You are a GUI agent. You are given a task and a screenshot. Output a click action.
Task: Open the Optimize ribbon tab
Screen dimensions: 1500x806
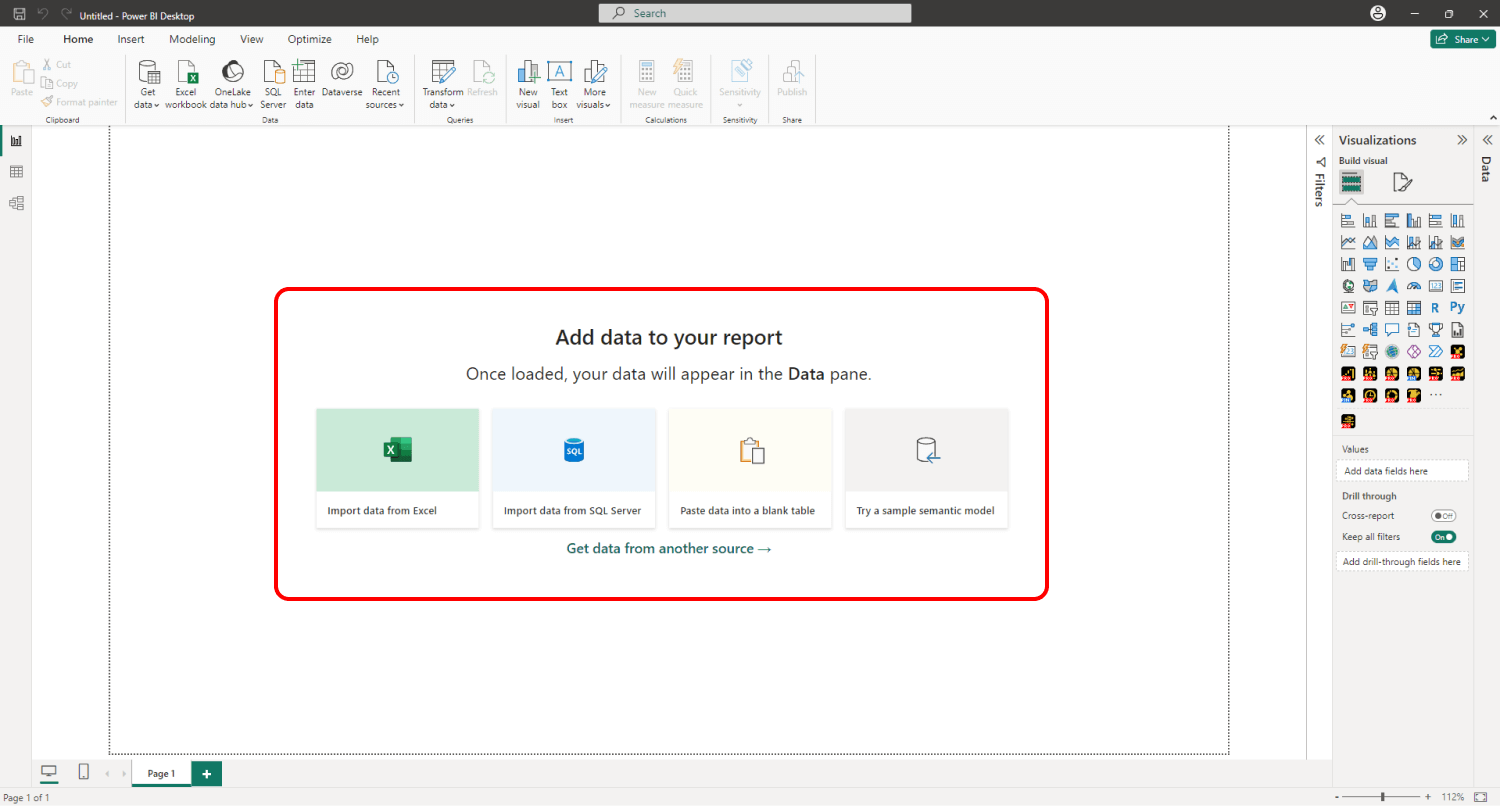coord(310,39)
